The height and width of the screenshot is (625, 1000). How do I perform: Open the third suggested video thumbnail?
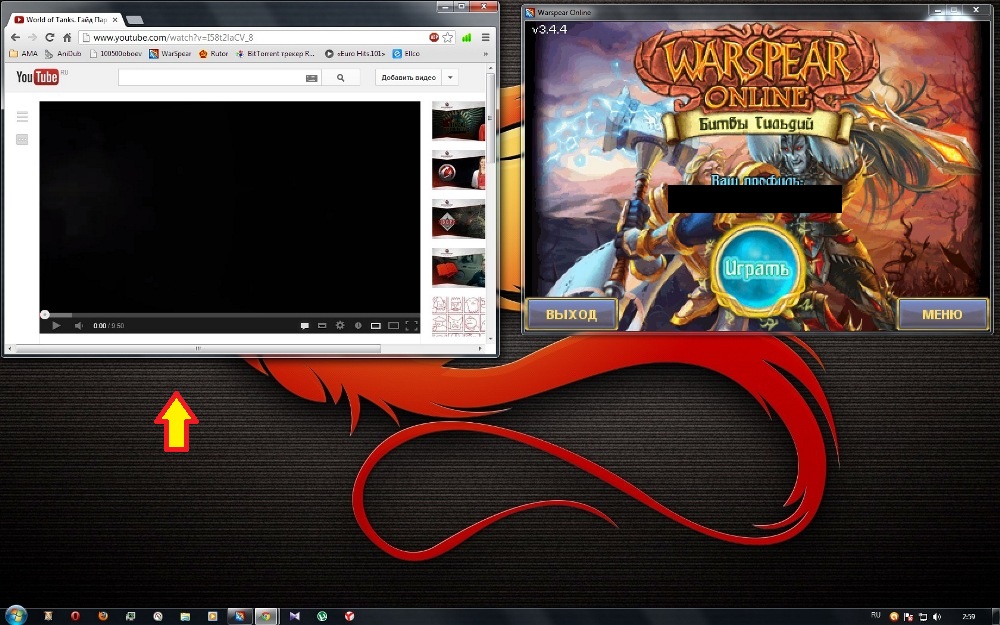click(x=459, y=219)
